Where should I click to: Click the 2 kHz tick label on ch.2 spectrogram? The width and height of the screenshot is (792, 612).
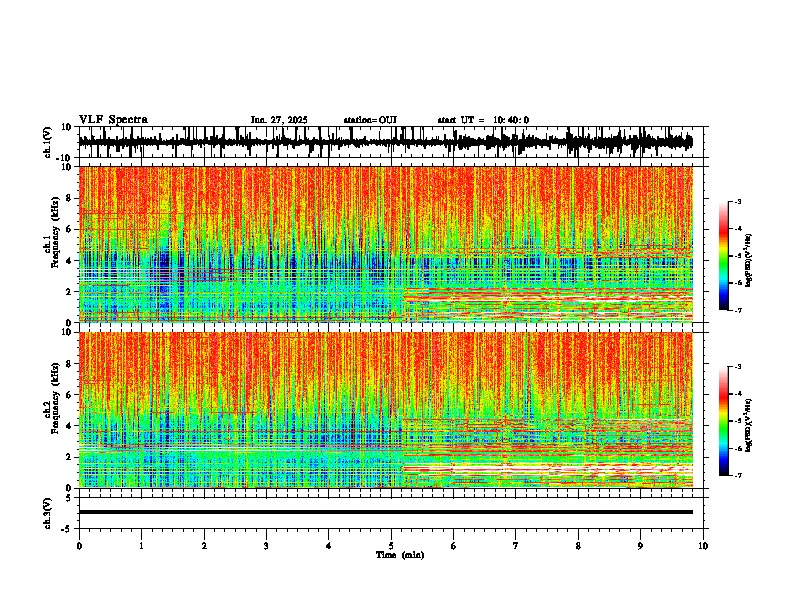[x=71, y=457]
